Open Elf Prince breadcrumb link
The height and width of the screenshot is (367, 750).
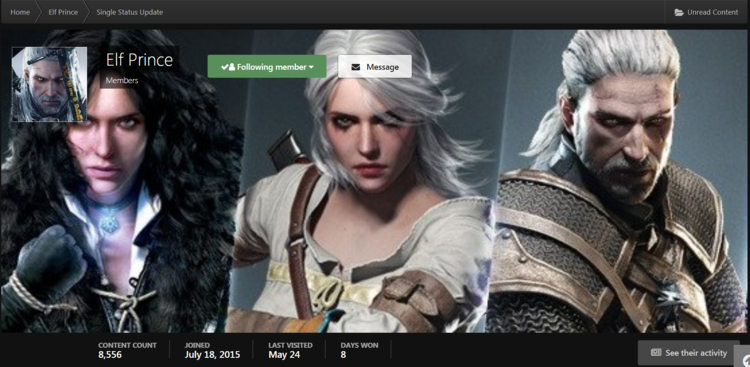coord(63,12)
